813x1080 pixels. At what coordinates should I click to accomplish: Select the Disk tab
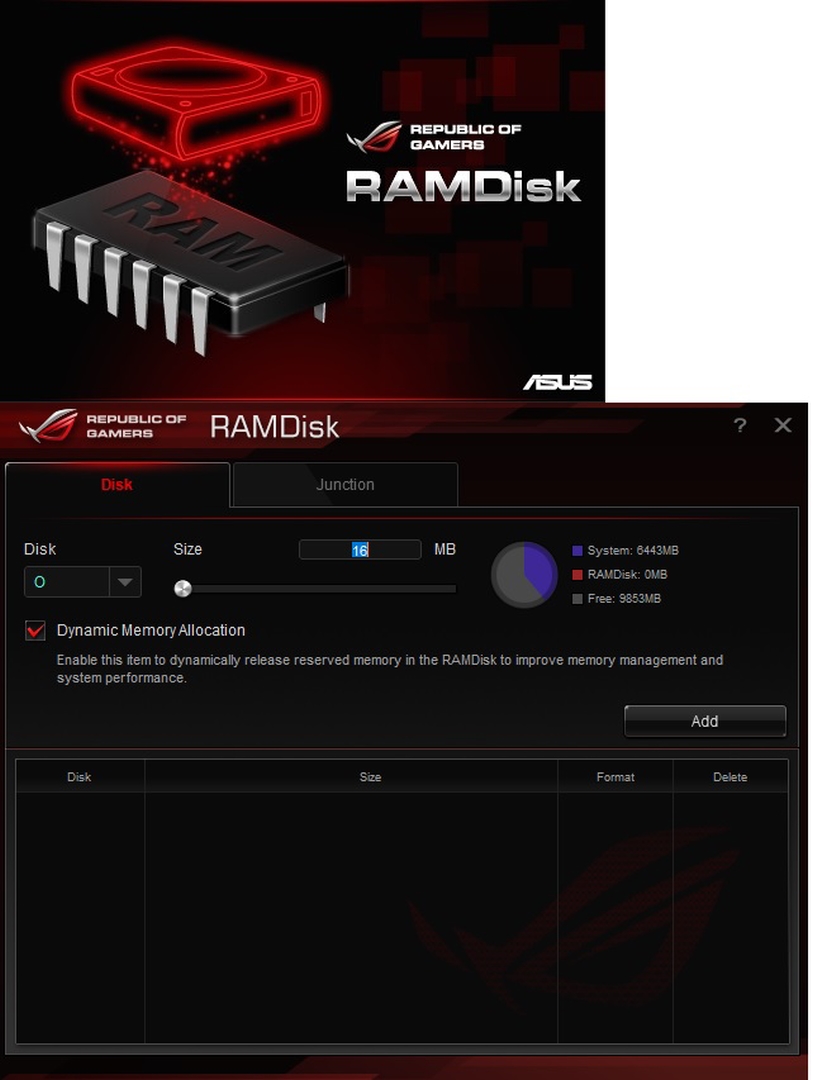pos(117,484)
